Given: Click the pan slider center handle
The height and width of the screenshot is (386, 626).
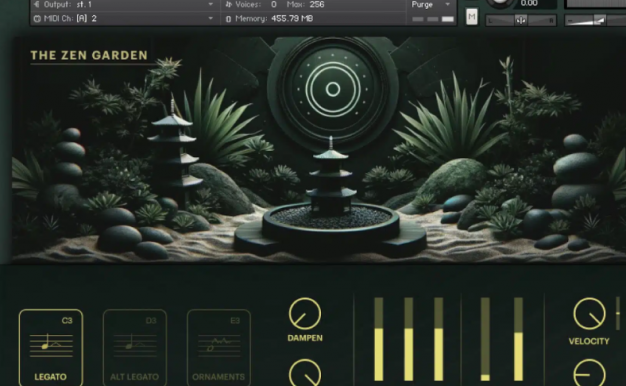Looking at the screenshot, I should [x=521, y=20].
